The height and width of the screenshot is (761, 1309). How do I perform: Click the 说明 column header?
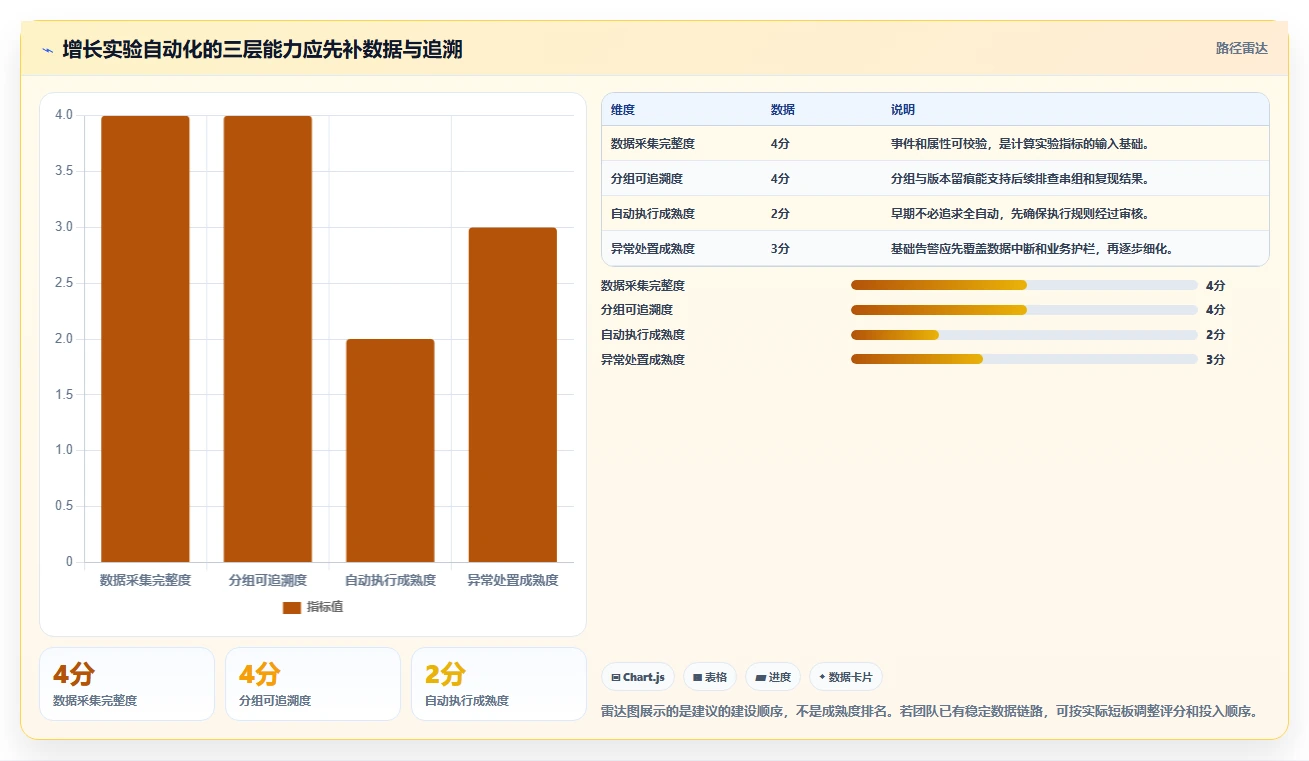point(903,110)
